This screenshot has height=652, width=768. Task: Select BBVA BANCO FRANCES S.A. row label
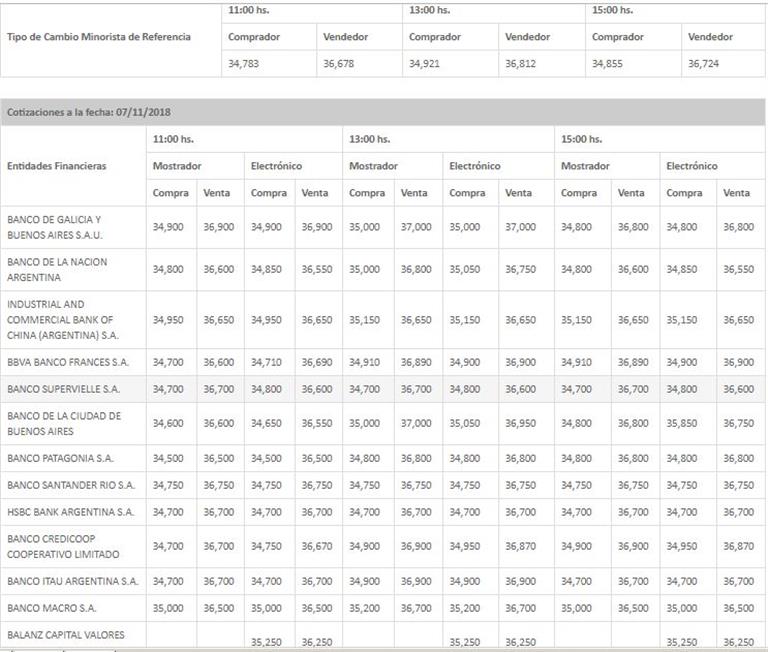coord(68,362)
